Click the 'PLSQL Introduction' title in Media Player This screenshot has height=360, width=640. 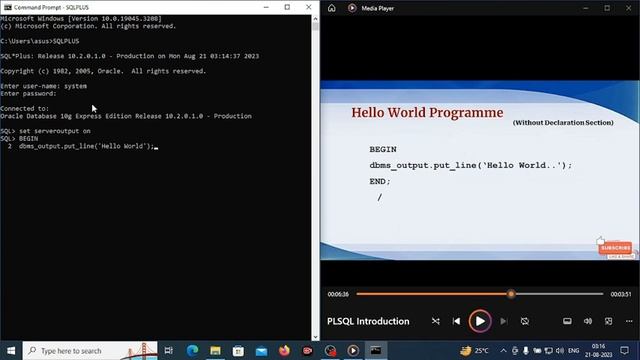pyautogui.click(x=368, y=321)
